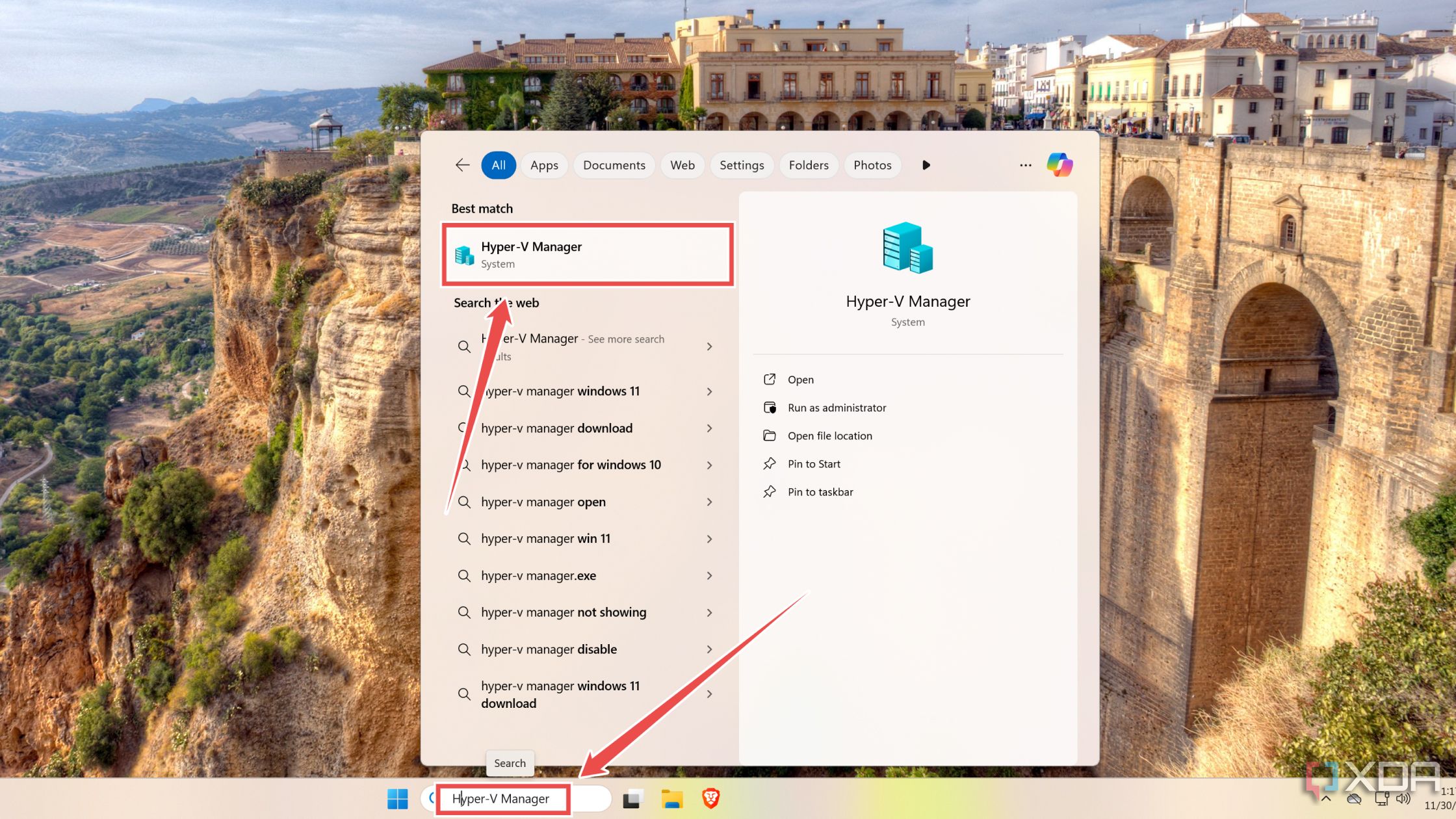
Task: Switch to the Documents filter tab
Action: [614, 165]
